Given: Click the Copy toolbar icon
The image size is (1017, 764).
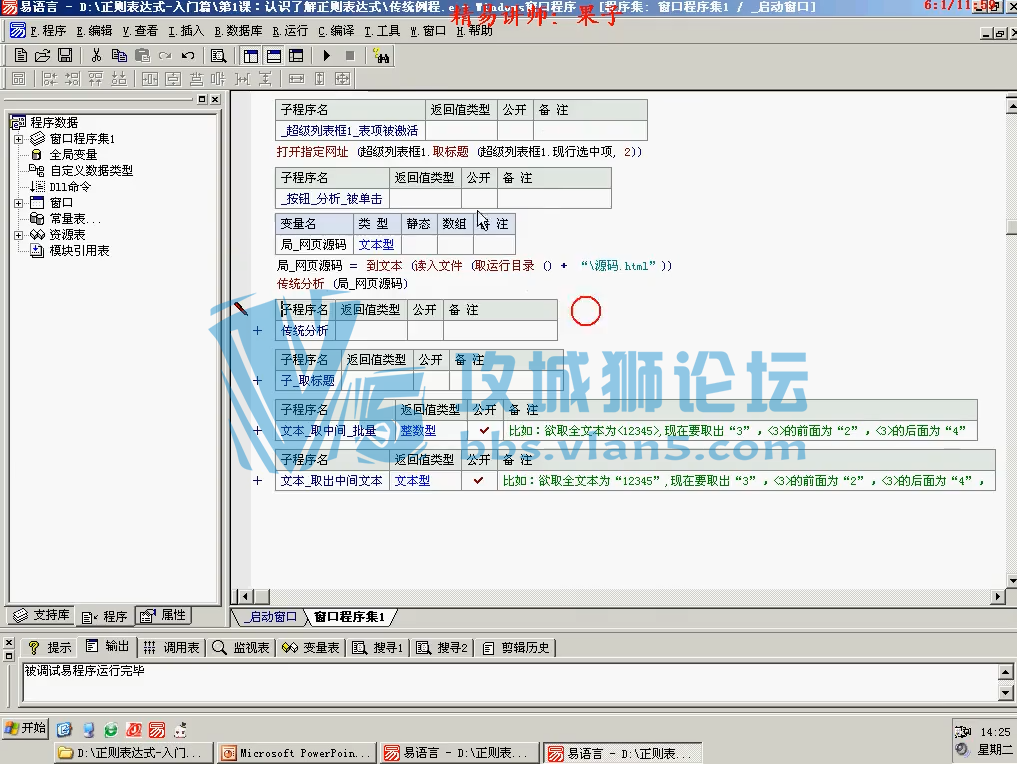Looking at the screenshot, I should point(119,56).
